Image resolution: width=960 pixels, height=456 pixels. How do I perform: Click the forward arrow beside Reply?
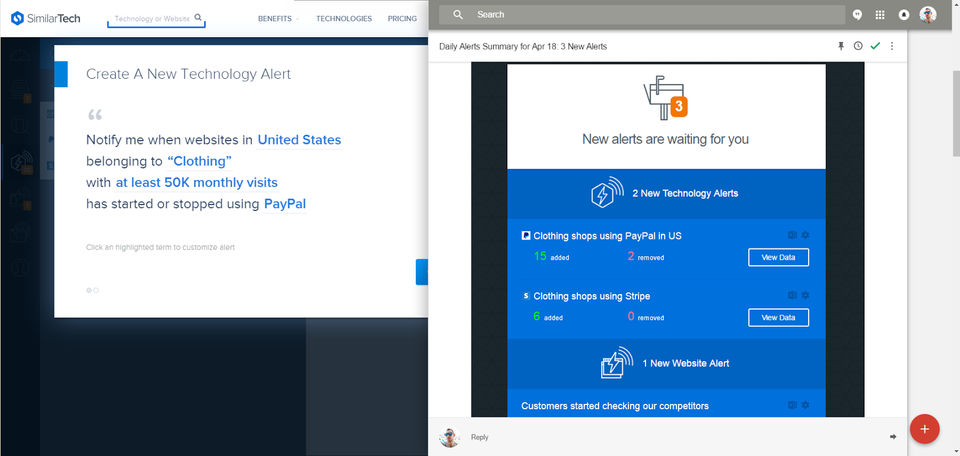(x=893, y=436)
